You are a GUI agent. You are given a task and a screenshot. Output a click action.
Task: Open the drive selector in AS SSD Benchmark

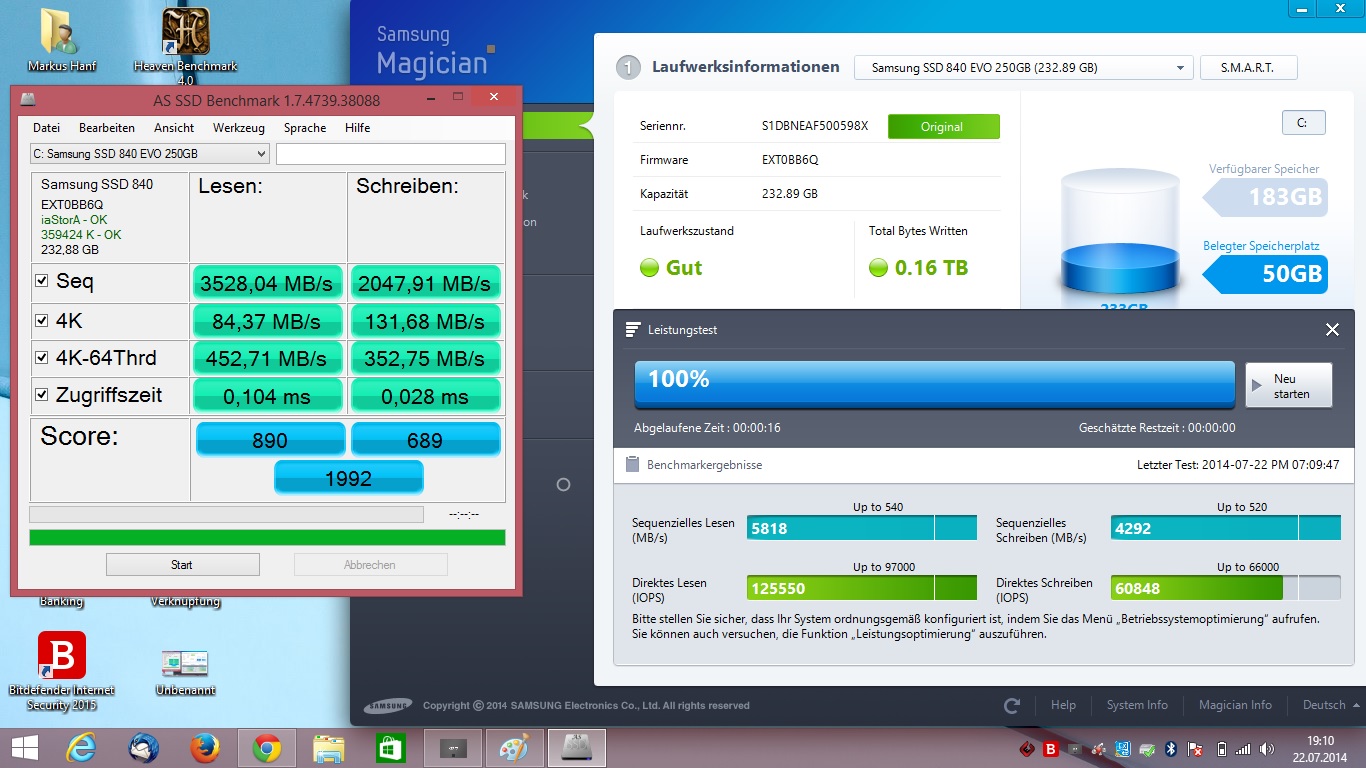coord(150,154)
